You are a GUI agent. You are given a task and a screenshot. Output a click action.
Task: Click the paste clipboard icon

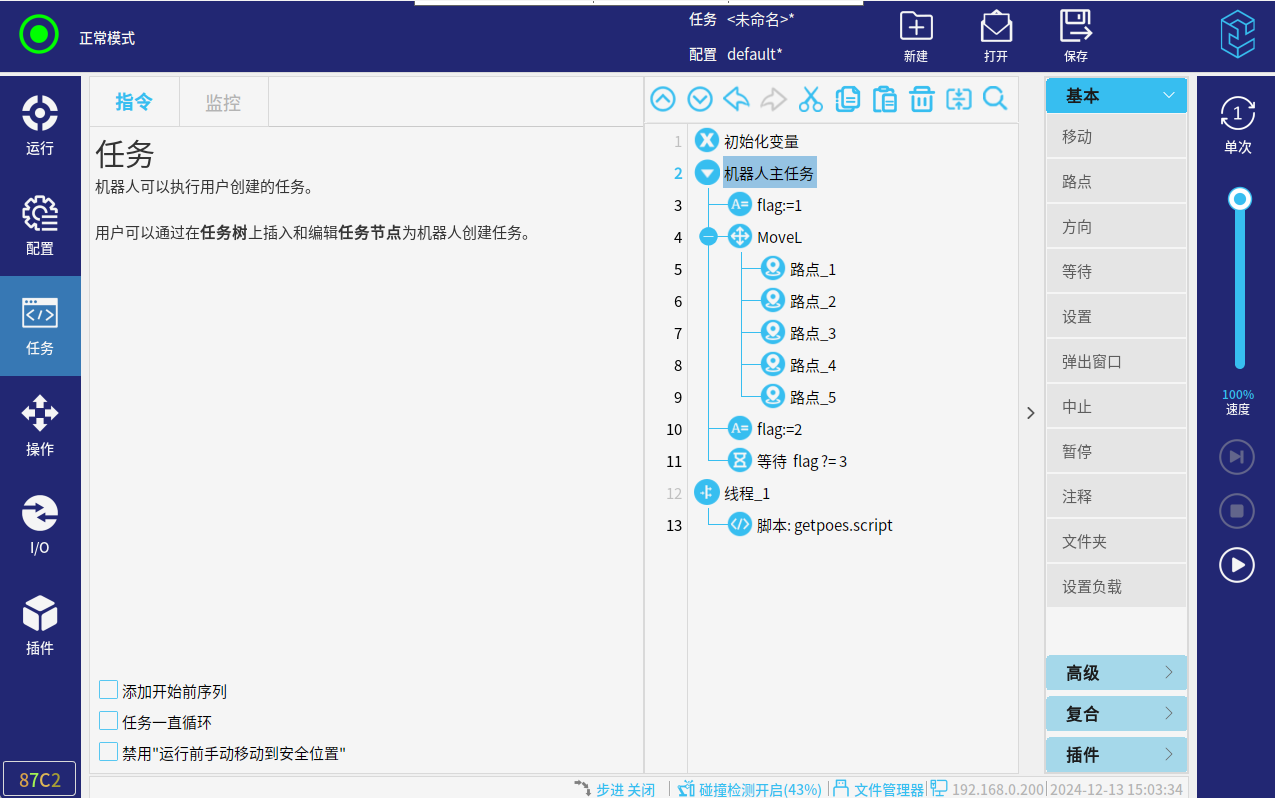click(884, 99)
